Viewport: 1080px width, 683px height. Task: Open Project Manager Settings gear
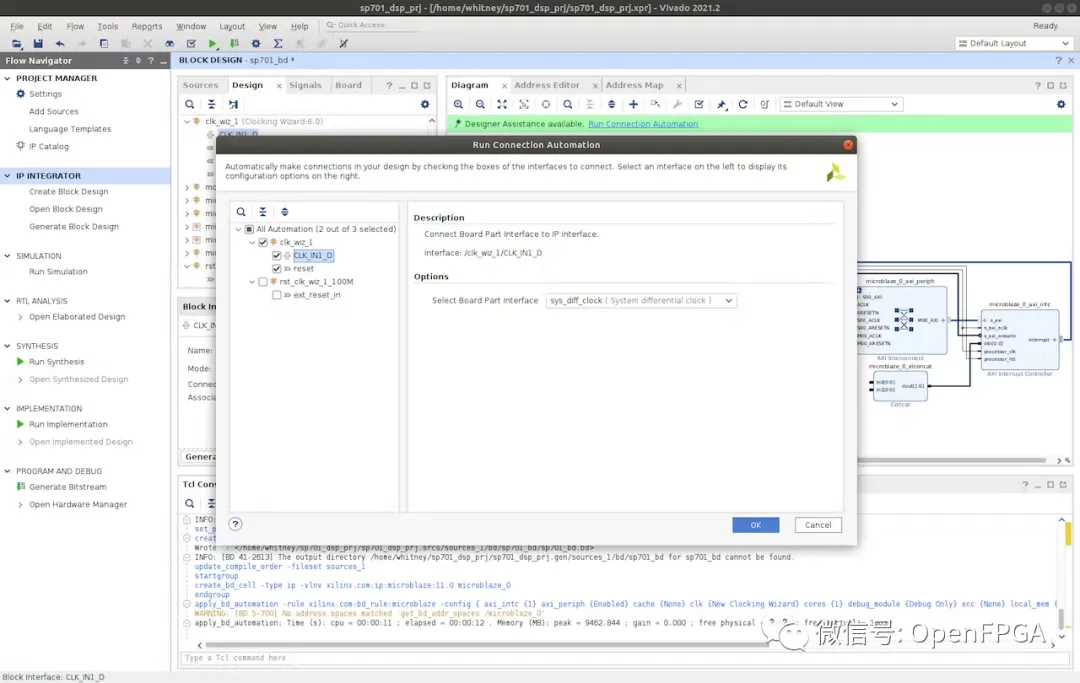click(21, 94)
